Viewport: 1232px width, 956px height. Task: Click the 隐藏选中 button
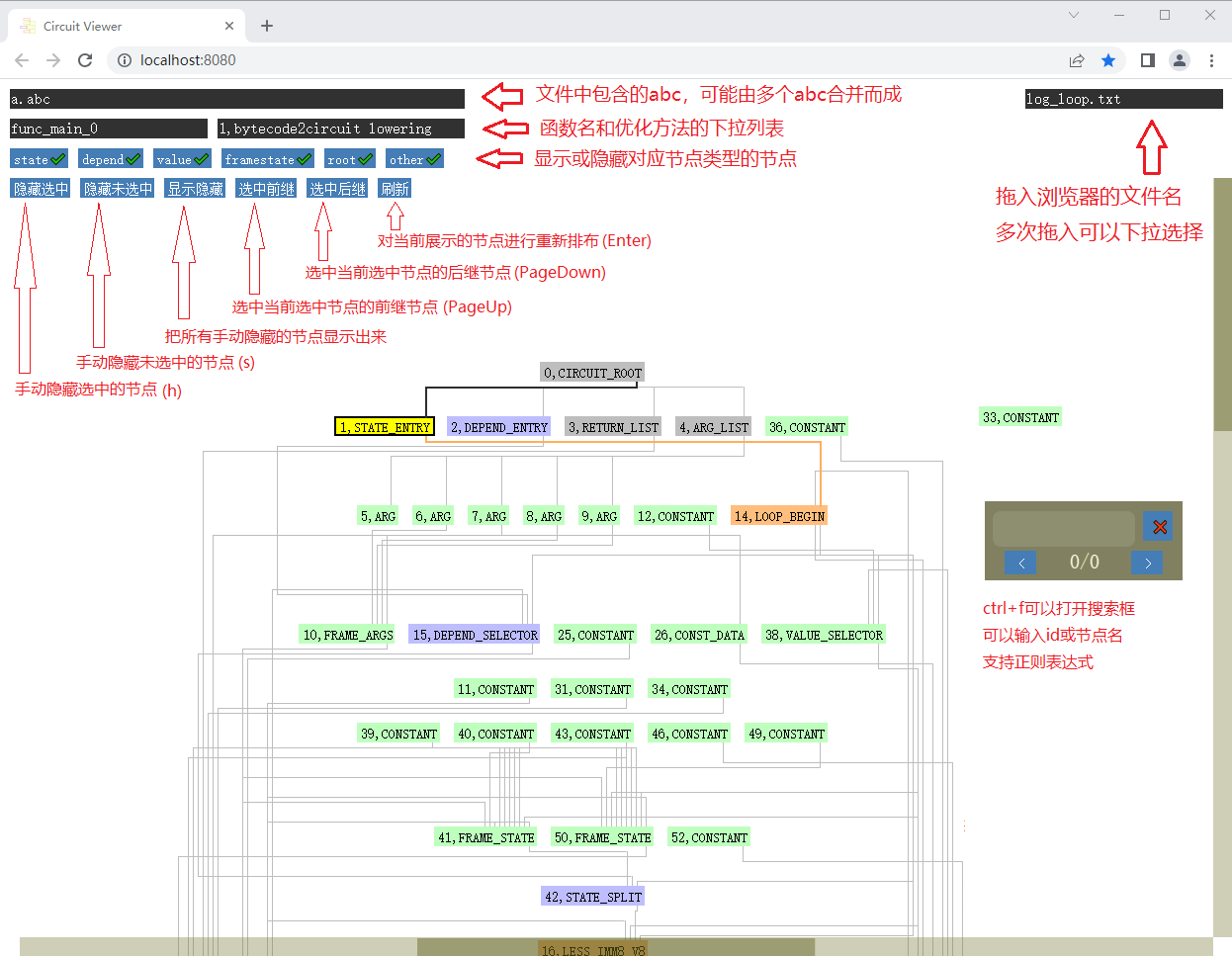click(x=41, y=189)
